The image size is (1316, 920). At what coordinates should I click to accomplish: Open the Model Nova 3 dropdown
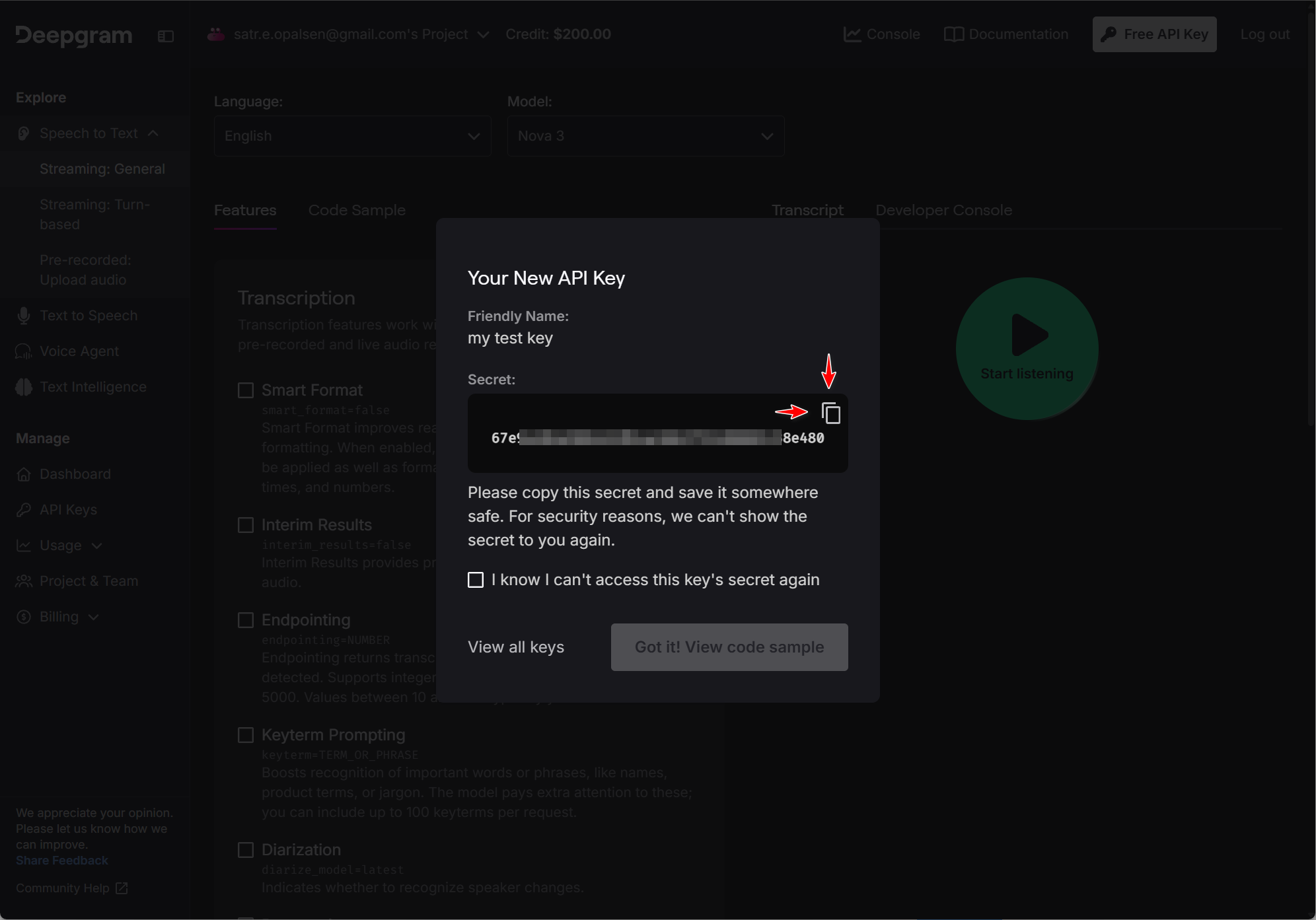coord(645,136)
